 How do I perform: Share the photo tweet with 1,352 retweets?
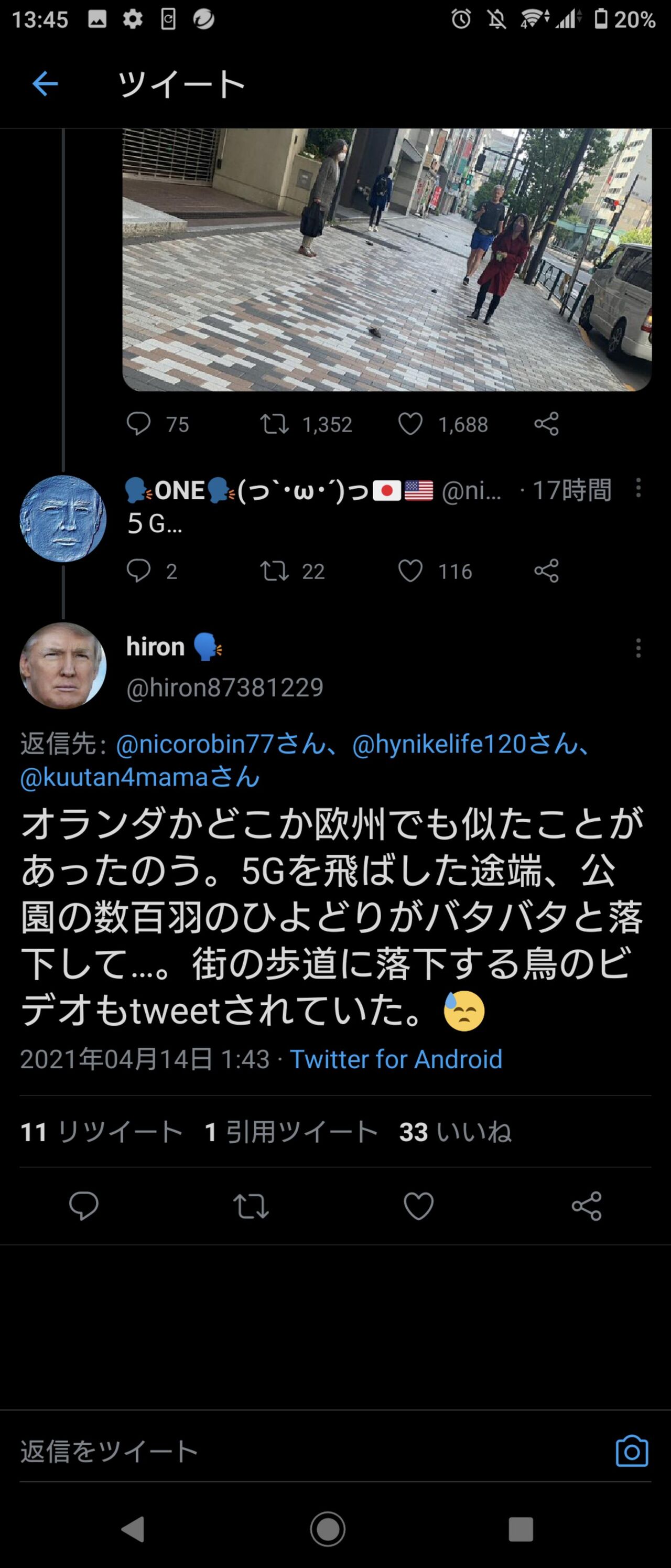click(546, 424)
